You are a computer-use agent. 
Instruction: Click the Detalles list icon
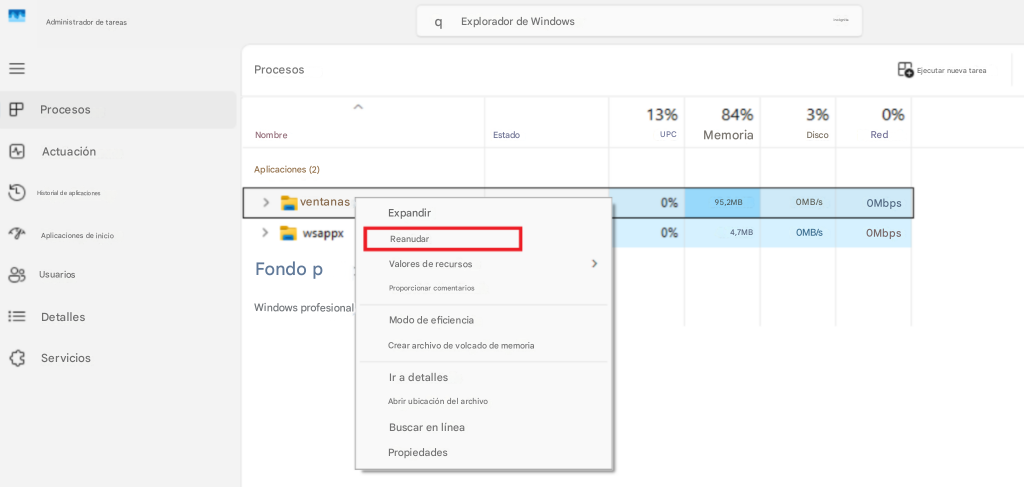(17, 317)
